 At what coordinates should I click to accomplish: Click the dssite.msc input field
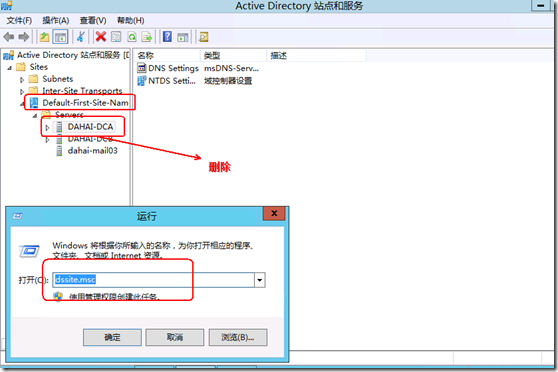point(154,280)
